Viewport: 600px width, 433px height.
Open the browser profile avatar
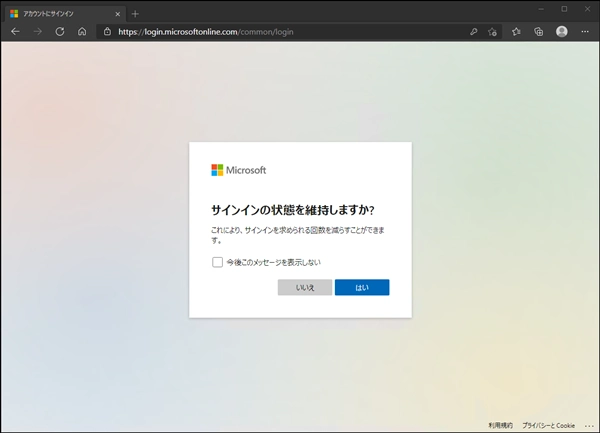[562, 32]
